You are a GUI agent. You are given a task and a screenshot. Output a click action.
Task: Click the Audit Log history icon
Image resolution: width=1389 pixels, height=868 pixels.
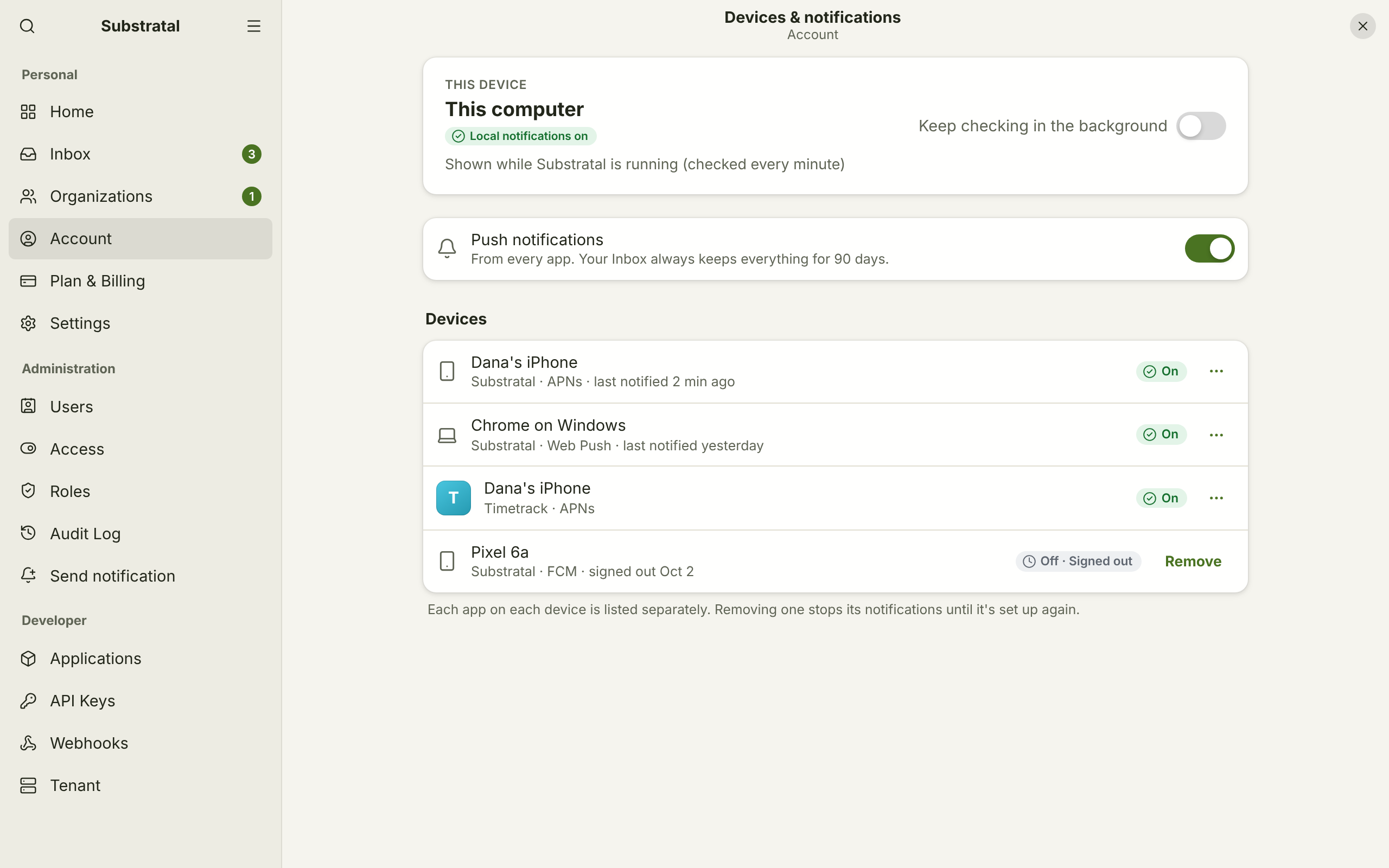click(28, 533)
